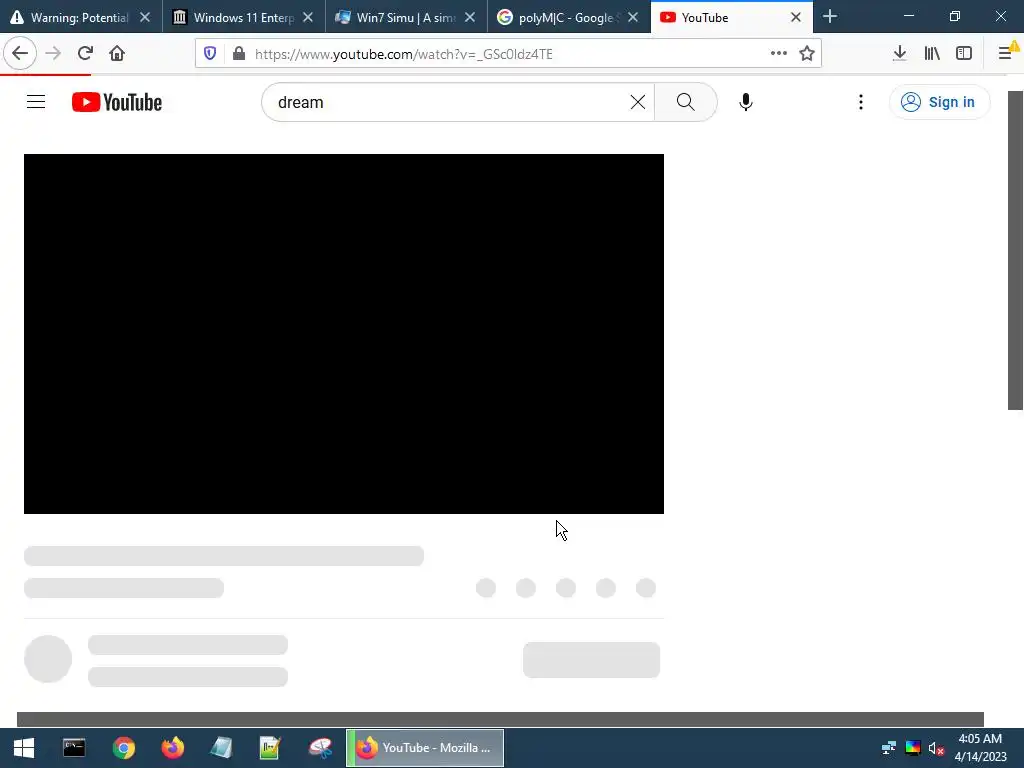
Task: Start search with your voice microphone
Action: pyautogui.click(x=746, y=102)
